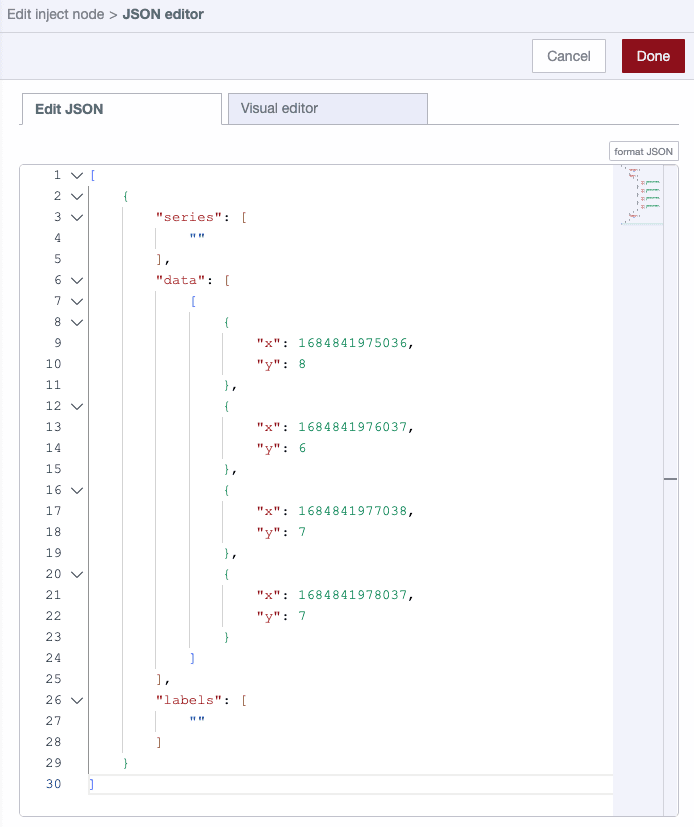The image size is (694, 827).
Task: Collapse the "labels" array
Action: (77, 699)
